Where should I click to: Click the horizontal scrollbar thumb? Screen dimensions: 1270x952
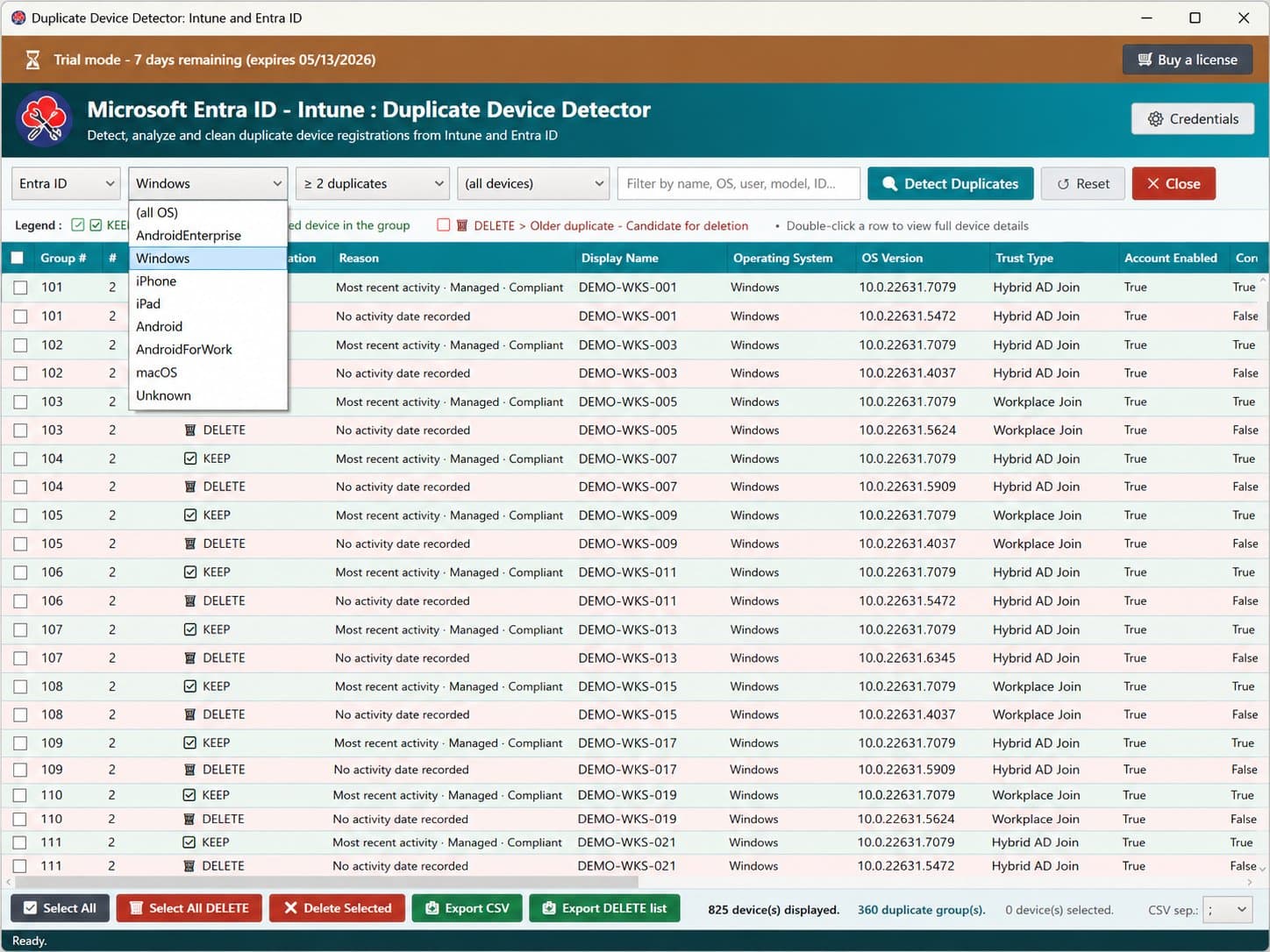[326, 883]
